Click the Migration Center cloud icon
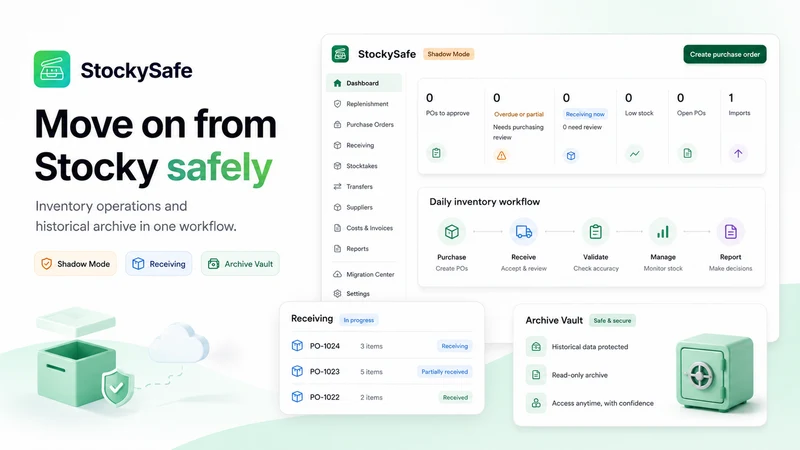Image resolution: width=800 pixels, height=450 pixels. click(x=337, y=274)
